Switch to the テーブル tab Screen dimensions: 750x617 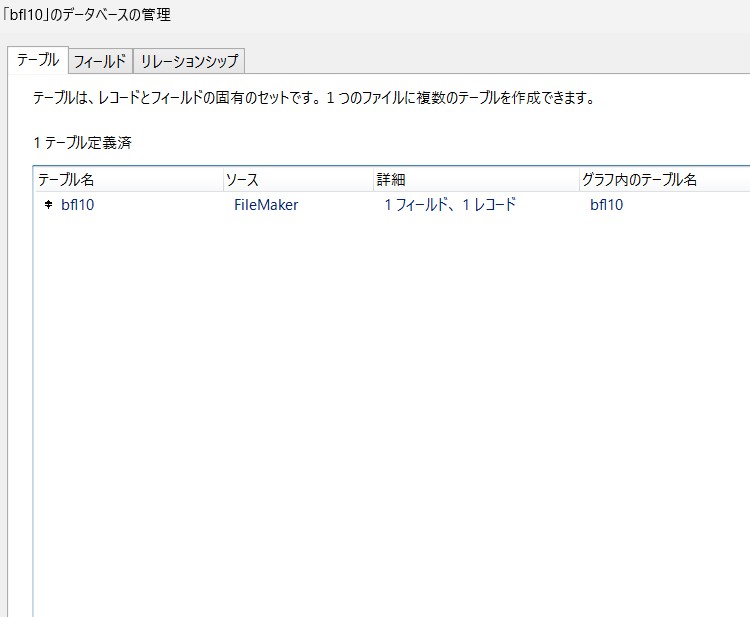coord(38,60)
